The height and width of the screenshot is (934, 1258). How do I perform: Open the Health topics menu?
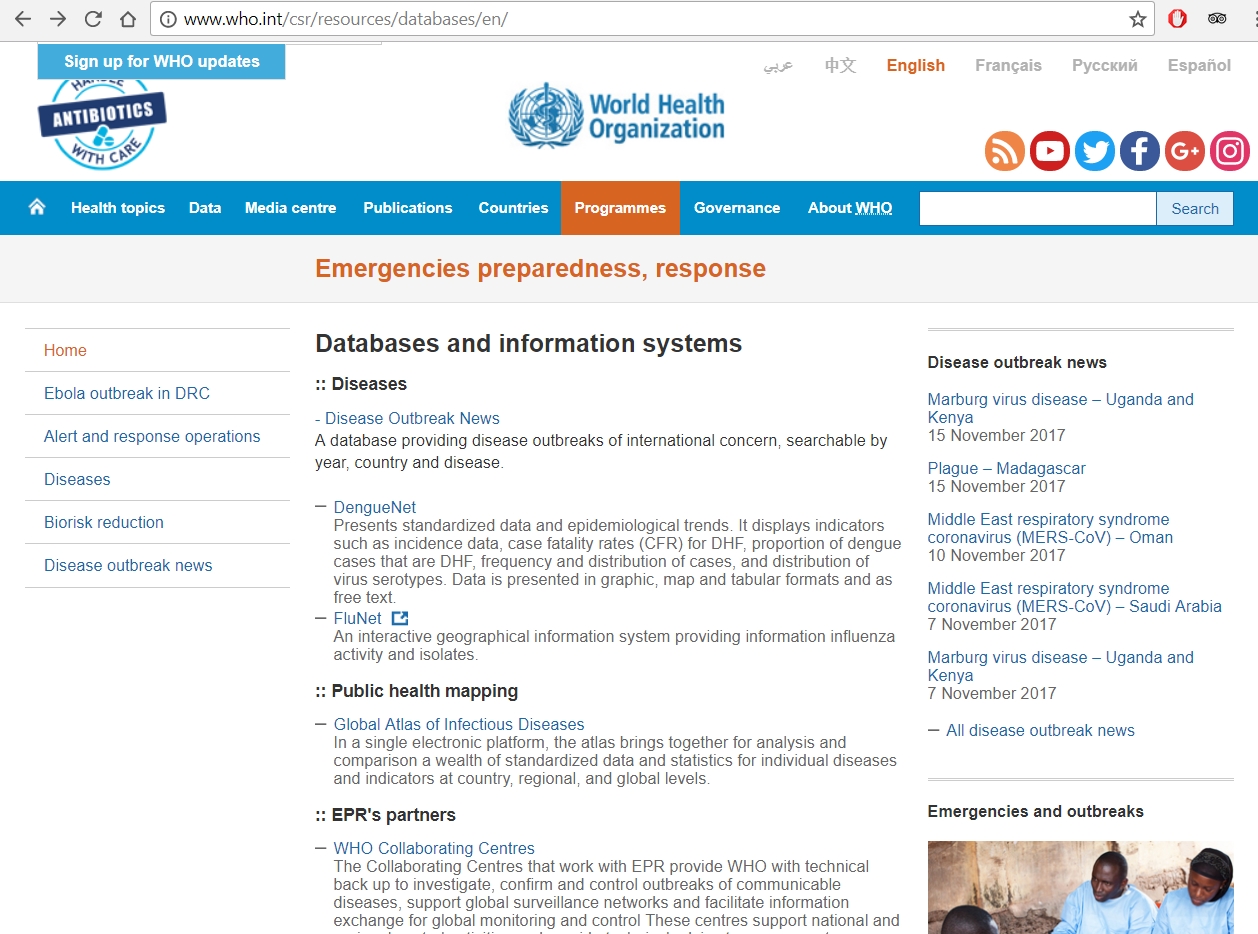118,208
